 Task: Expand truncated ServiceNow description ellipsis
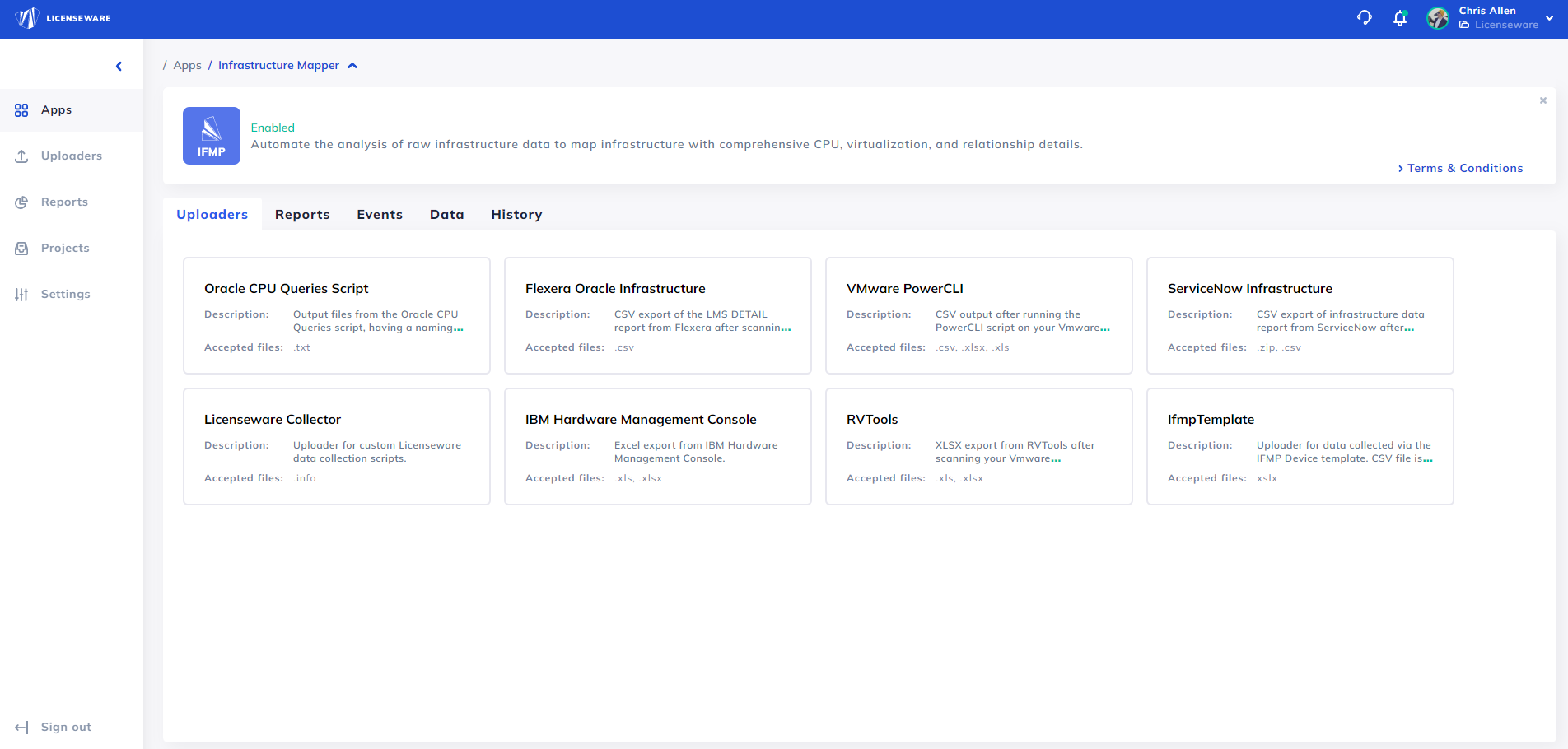(1410, 328)
